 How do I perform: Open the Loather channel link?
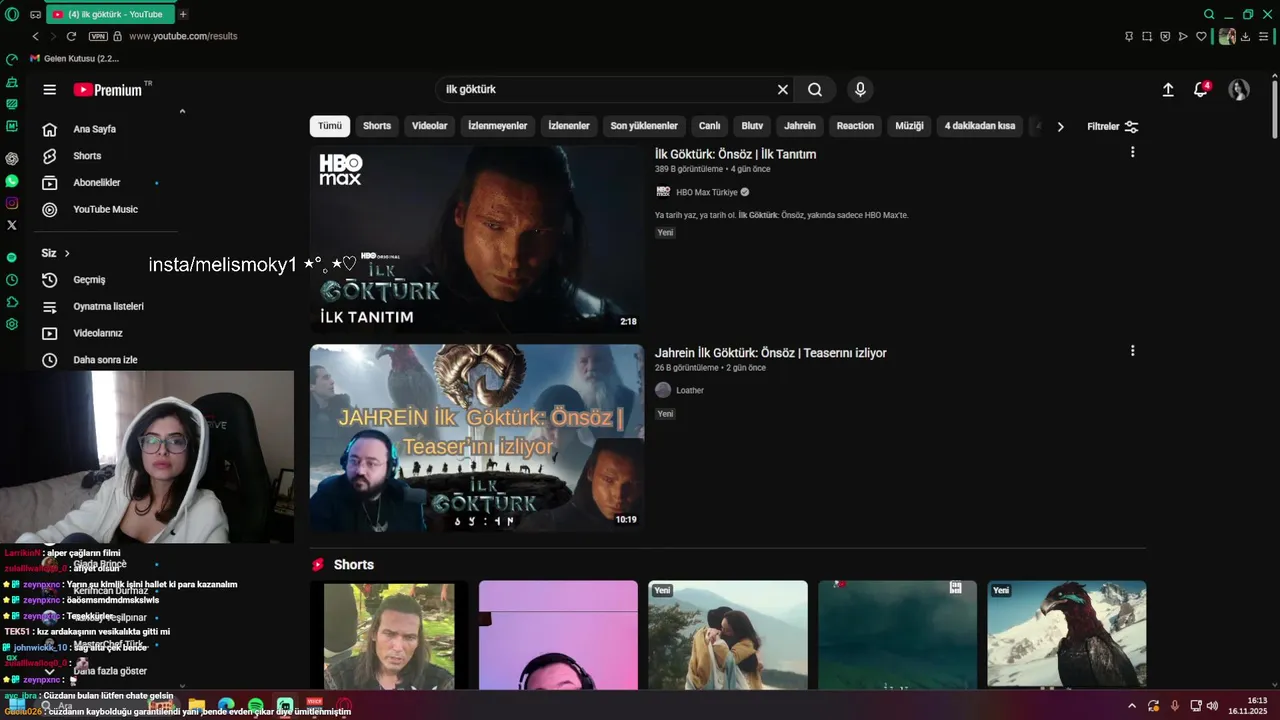(689, 391)
